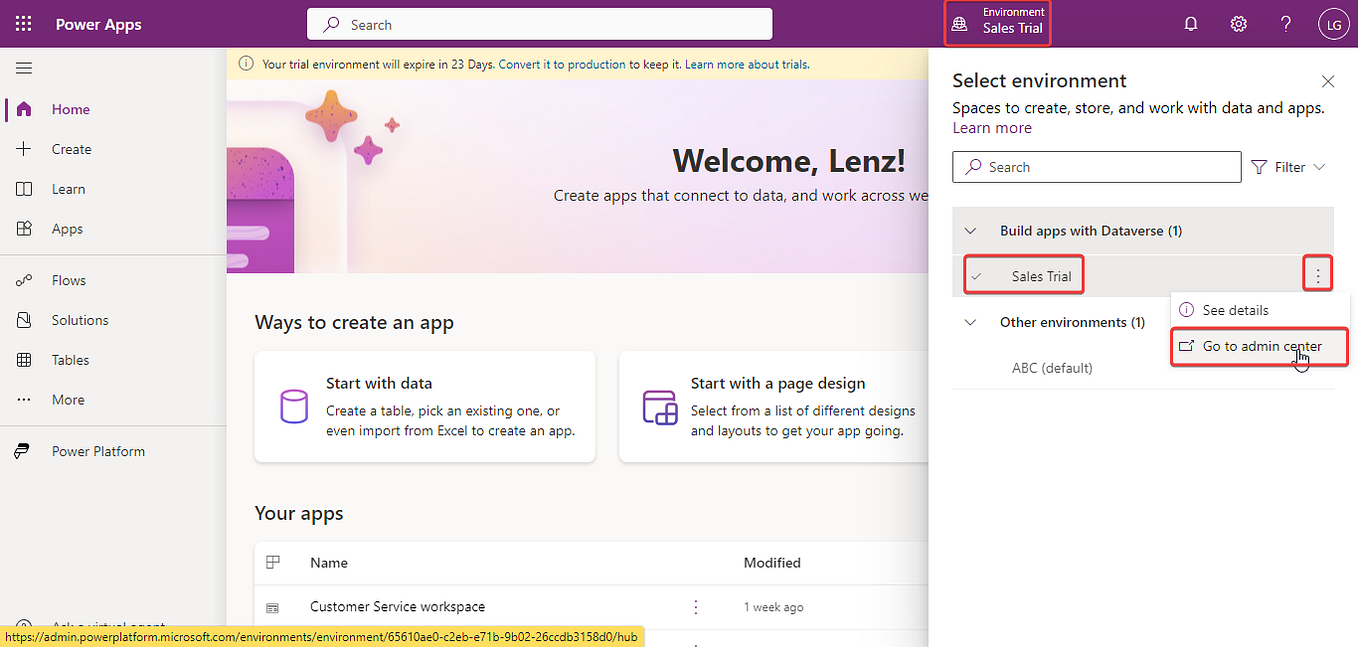Collapse the sidebar with the hamburger toggle
The width and height of the screenshot is (1358, 647).
[23, 67]
